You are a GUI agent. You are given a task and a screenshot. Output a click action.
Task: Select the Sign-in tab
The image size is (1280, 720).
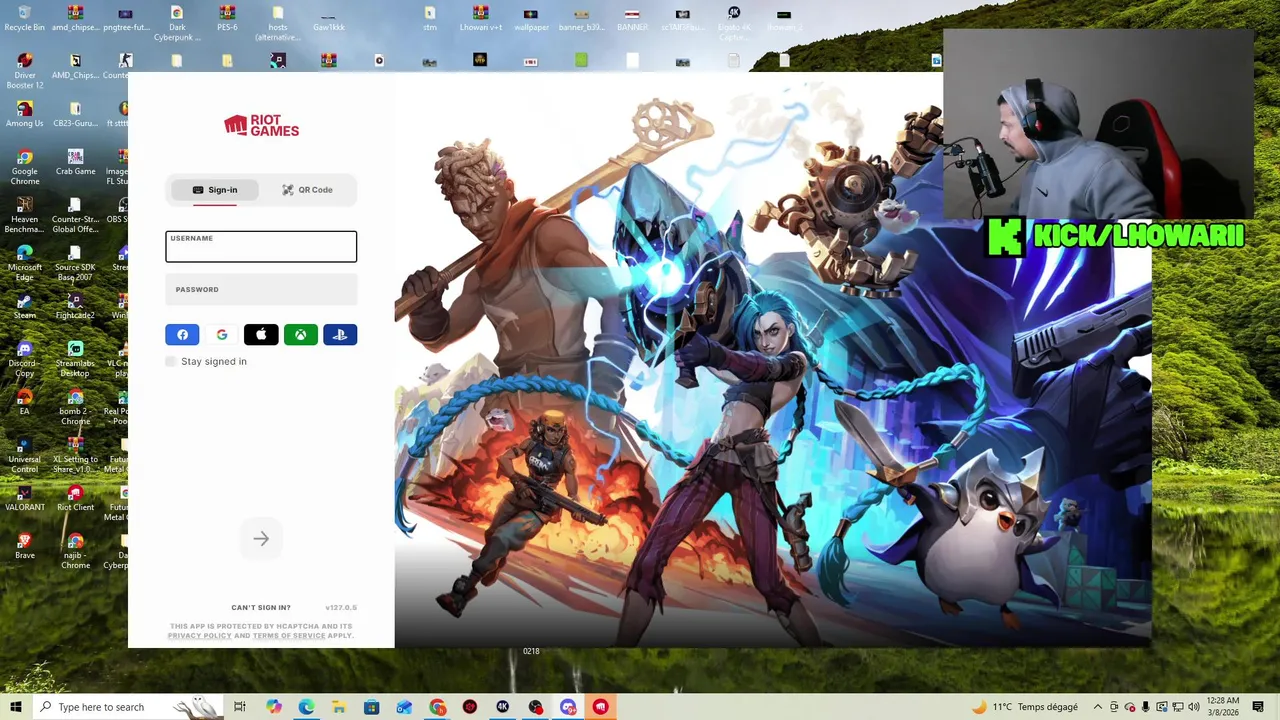(x=215, y=190)
